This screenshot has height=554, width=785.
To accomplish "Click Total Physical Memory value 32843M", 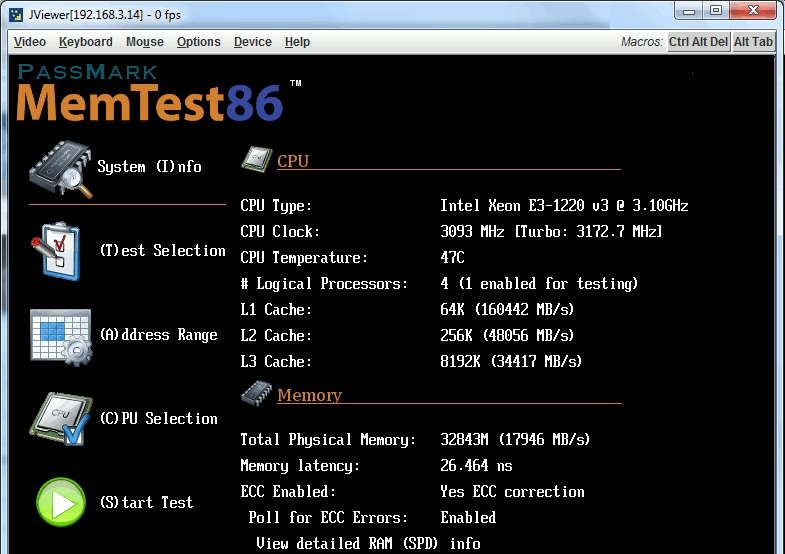I will 515,439.
